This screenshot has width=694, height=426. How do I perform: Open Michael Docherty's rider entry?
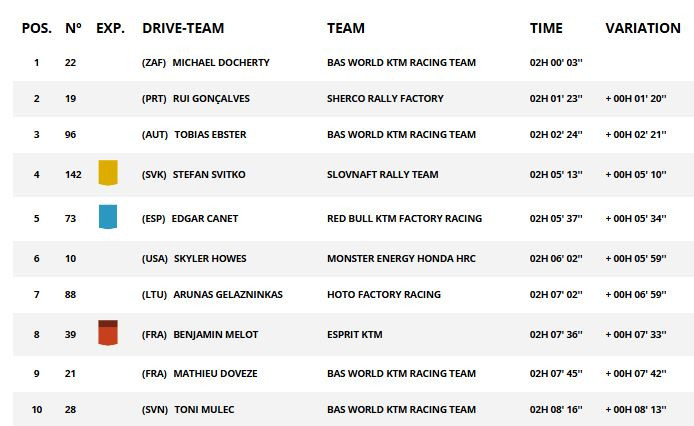tap(221, 62)
